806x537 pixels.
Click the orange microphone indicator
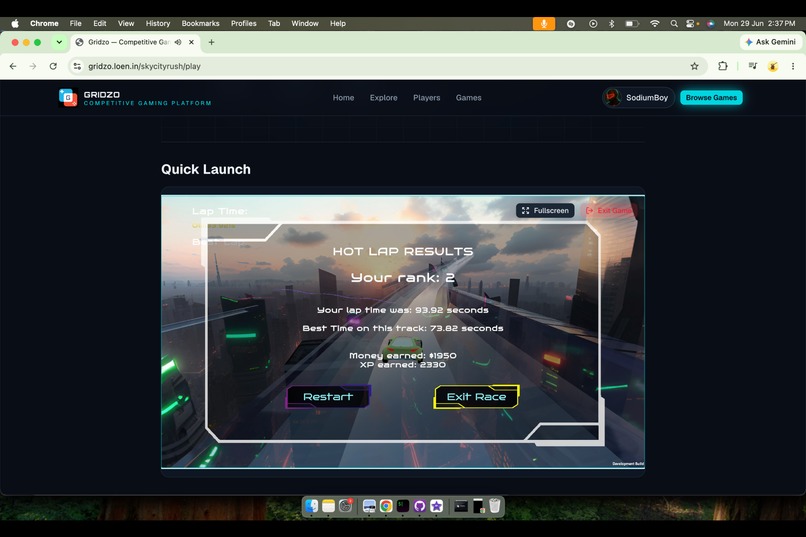(x=544, y=24)
